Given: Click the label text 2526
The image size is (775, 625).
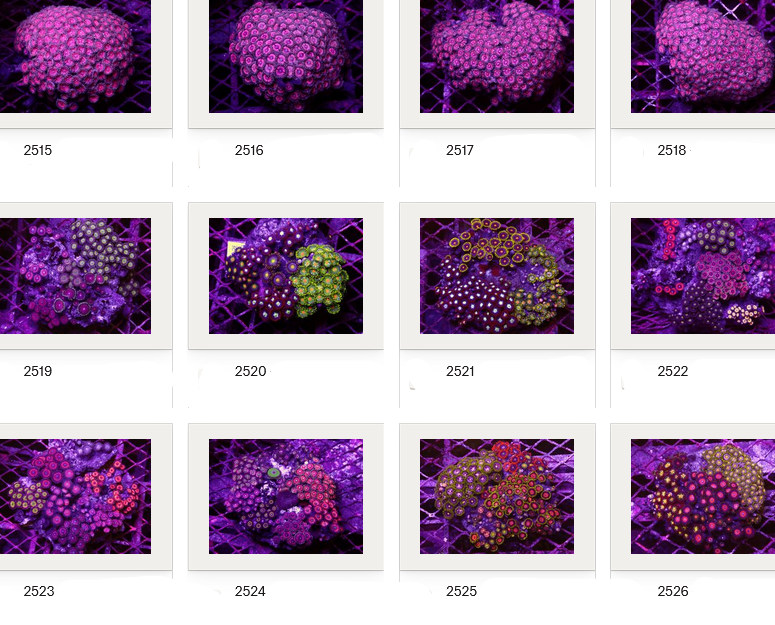Looking at the screenshot, I should (x=673, y=591).
